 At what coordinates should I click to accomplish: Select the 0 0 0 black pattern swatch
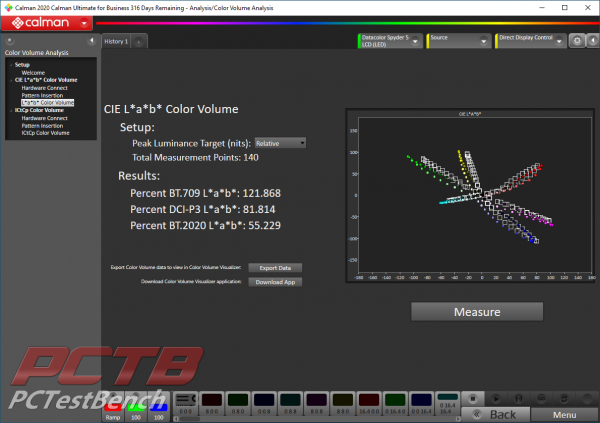186,404
